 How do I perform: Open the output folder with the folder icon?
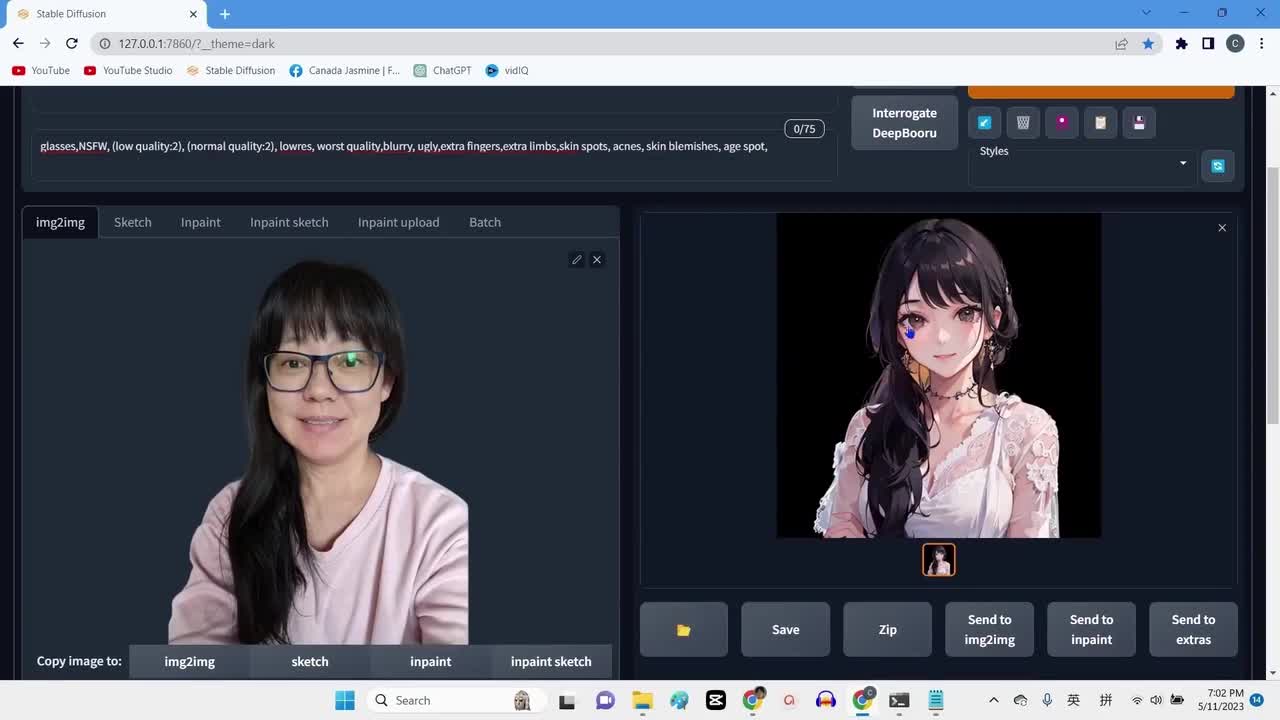point(684,630)
